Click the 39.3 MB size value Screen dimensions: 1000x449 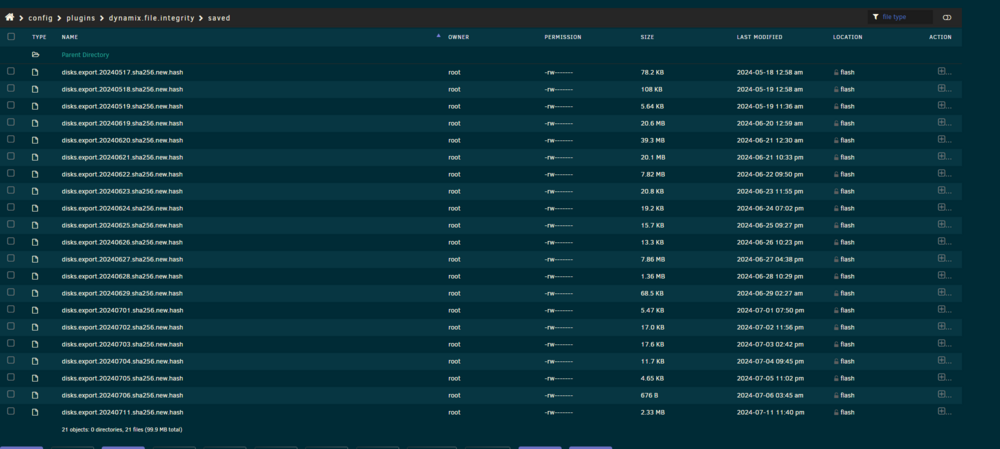652,140
